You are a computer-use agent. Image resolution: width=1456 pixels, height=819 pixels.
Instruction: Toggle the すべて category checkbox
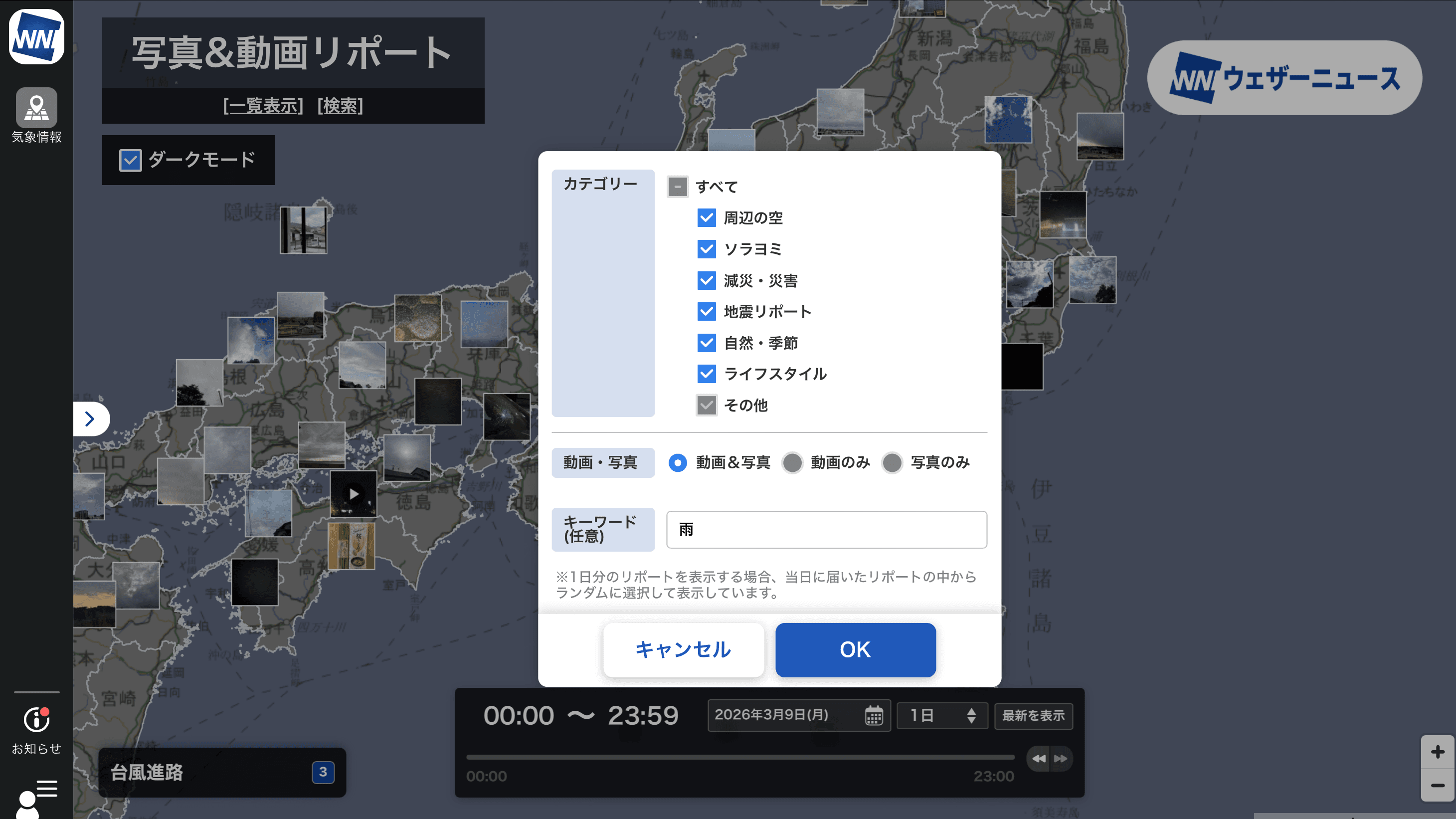pyautogui.click(x=677, y=187)
